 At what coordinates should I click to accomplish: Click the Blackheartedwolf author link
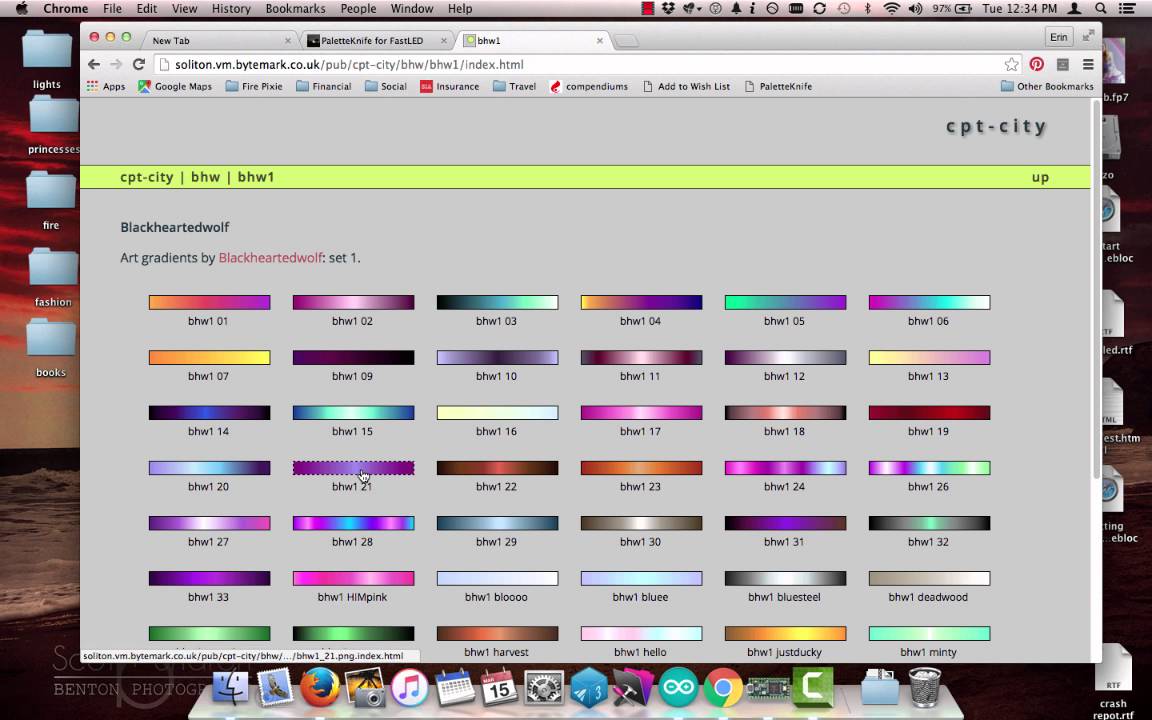point(270,258)
